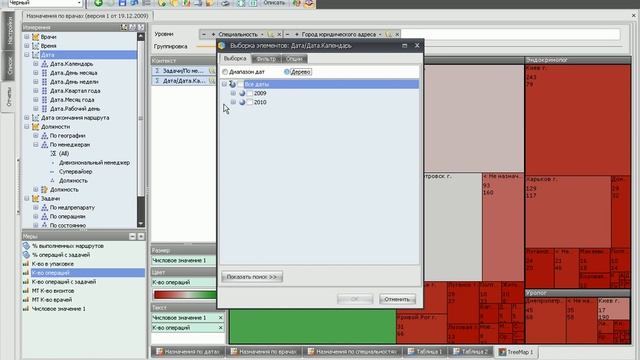Click the МТ К-во врачей measure icon
Screen dimensions: 640x360
tap(26, 300)
